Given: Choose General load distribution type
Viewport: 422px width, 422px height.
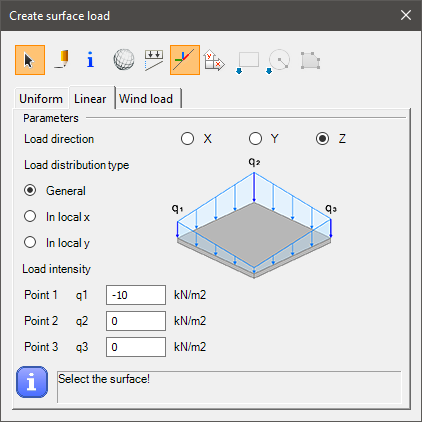Looking at the screenshot, I should tap(55, 191).
